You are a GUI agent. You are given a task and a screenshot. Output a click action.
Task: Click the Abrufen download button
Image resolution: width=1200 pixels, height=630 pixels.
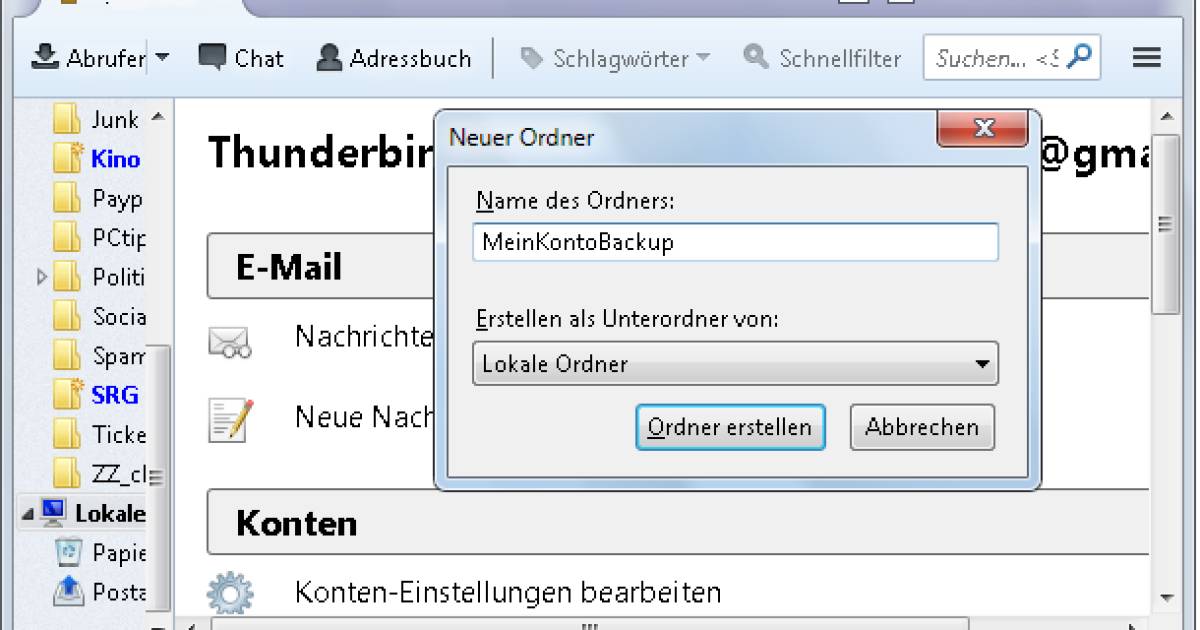tap(88, 58)
